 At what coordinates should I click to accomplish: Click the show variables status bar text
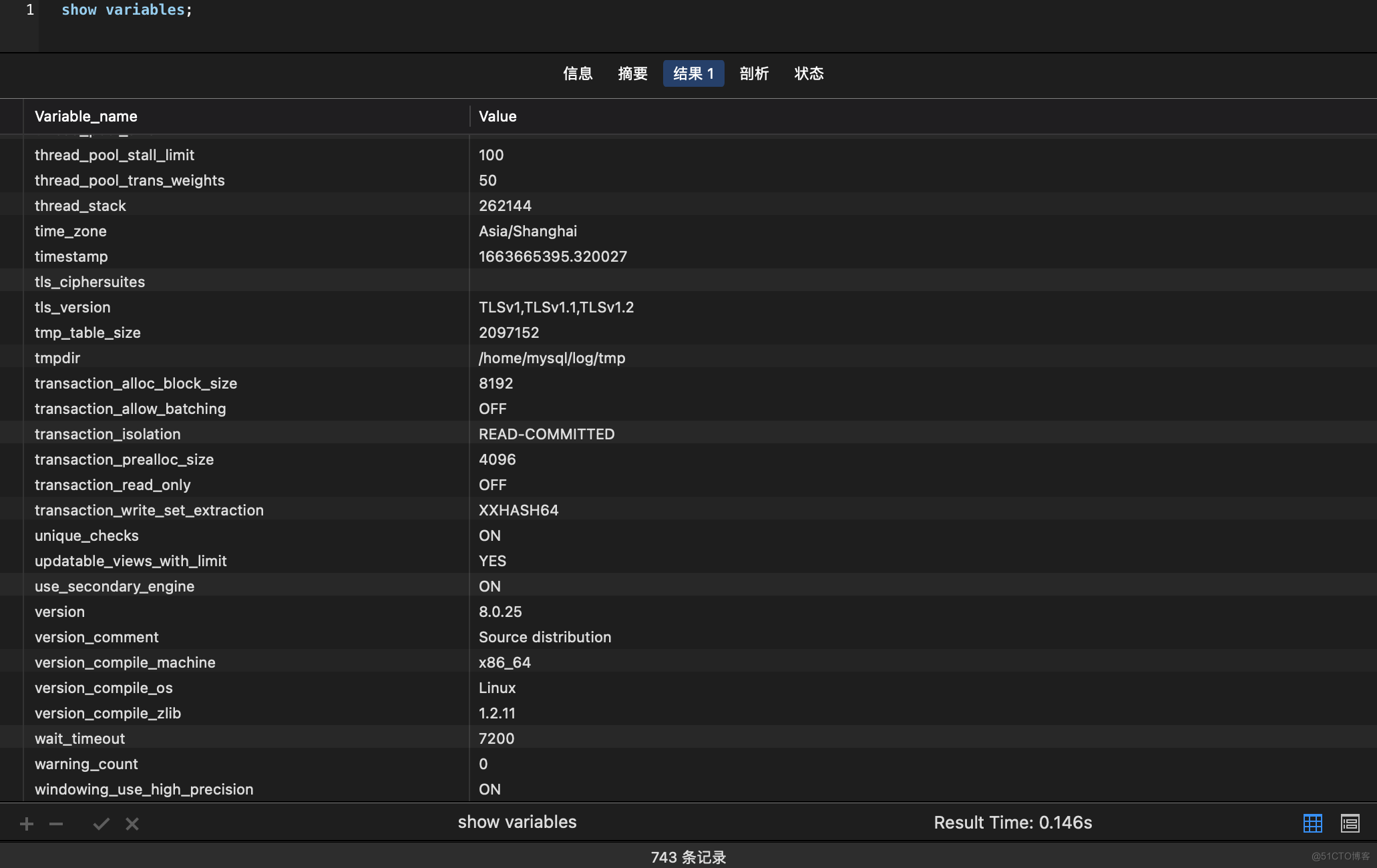click(517, 823)
